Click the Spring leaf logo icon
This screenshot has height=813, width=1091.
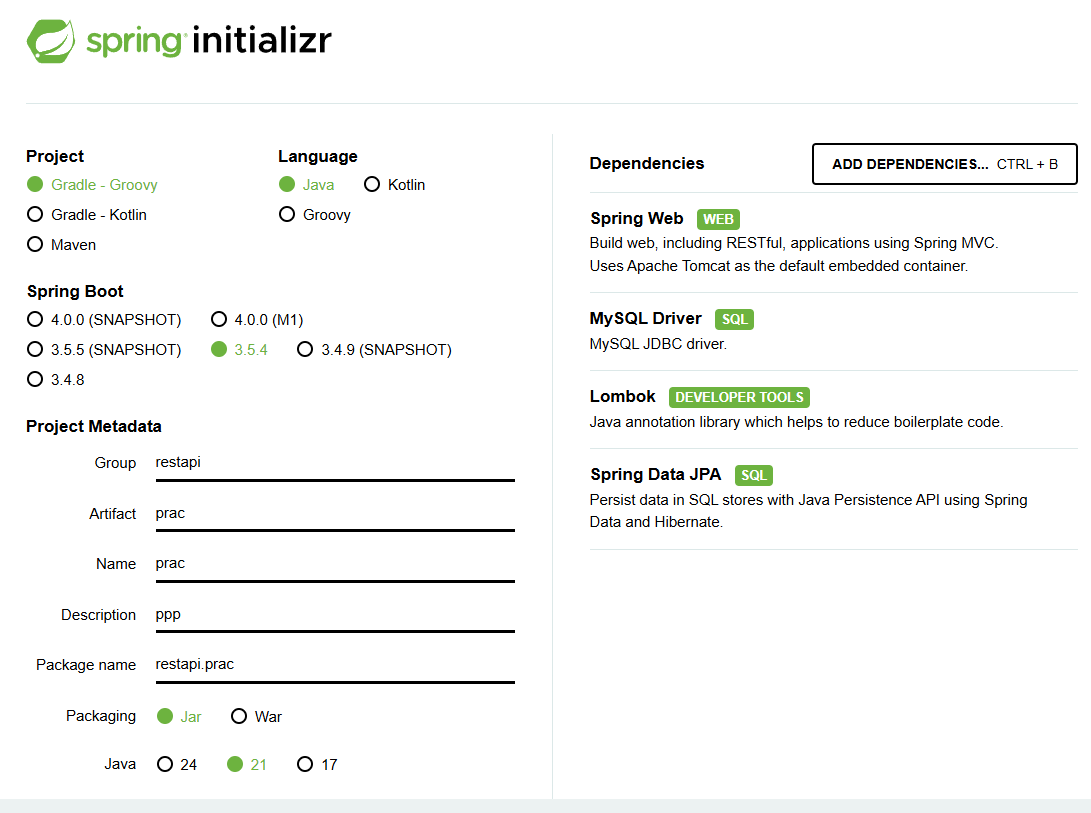pyautogui.click(x=51, y=41)
